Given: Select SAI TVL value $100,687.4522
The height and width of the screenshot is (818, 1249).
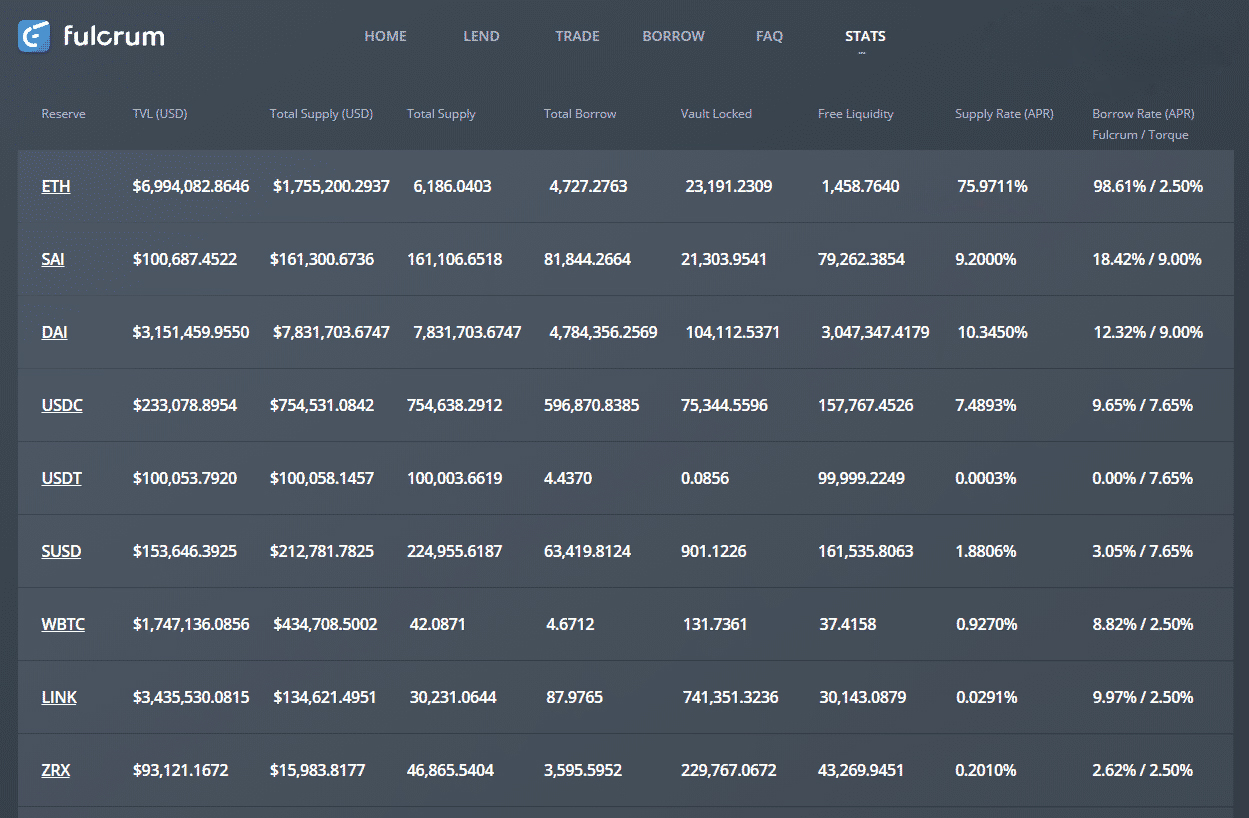Looking at the screenshot, I should [185, 259].
